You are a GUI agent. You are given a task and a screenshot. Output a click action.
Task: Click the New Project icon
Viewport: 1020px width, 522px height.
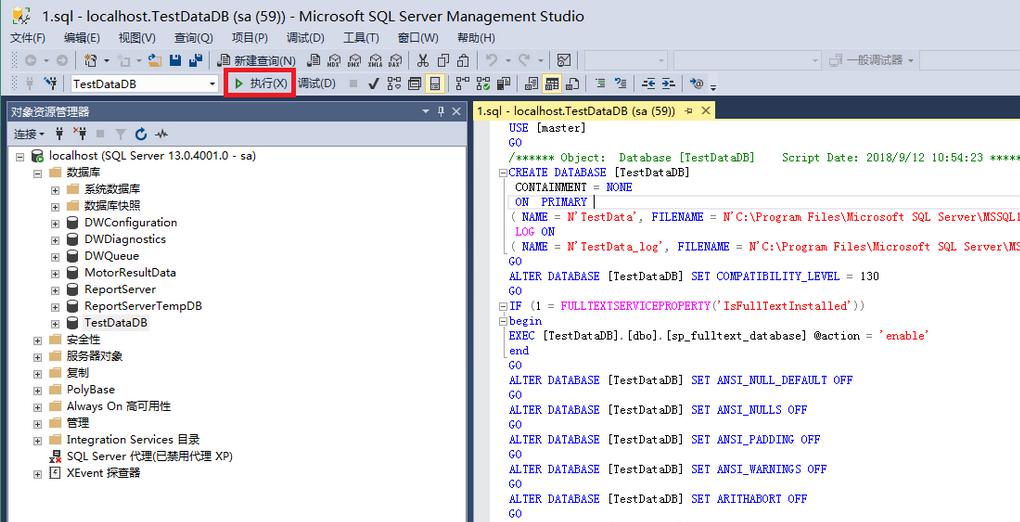91,61
